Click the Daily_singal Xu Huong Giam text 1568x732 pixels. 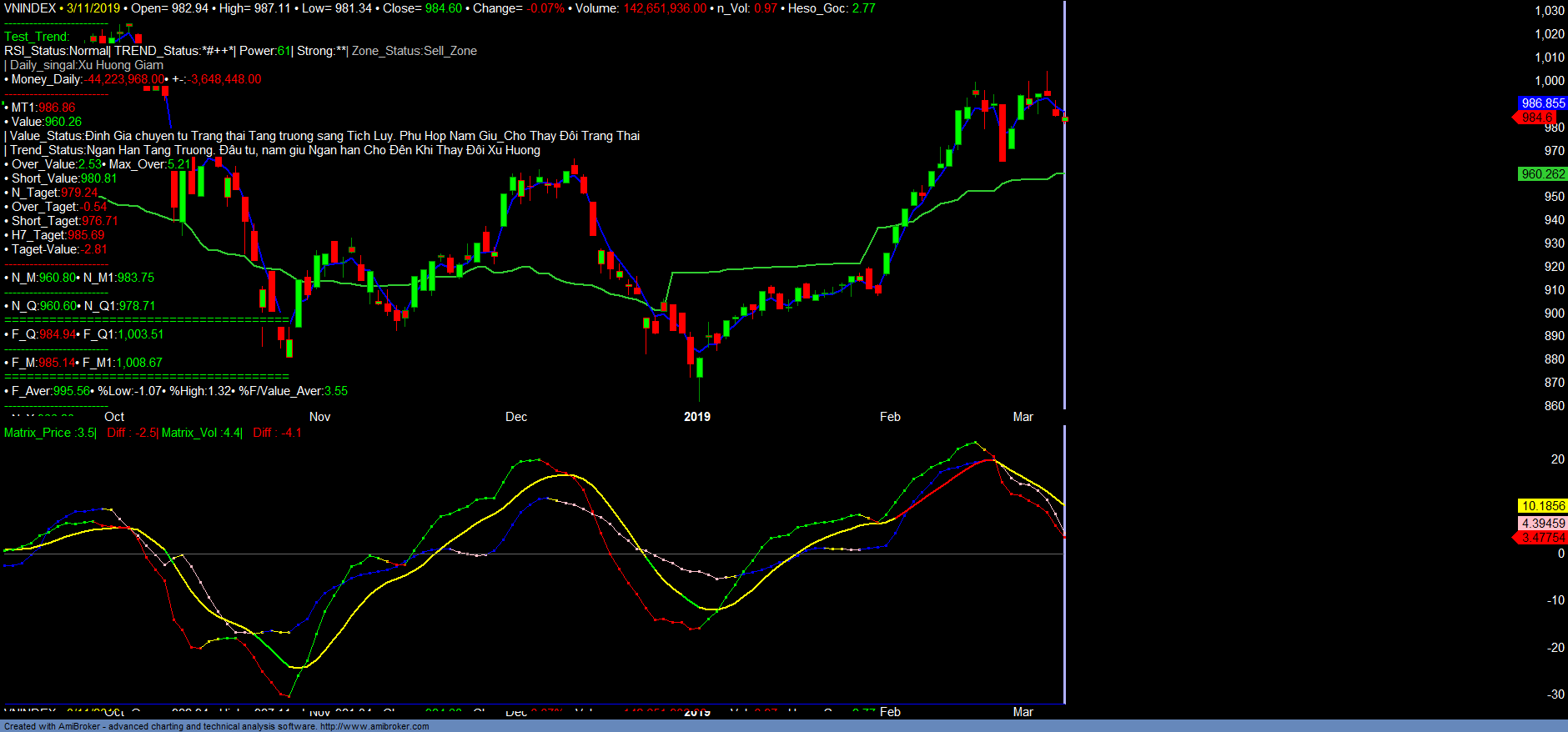point(86,65)
